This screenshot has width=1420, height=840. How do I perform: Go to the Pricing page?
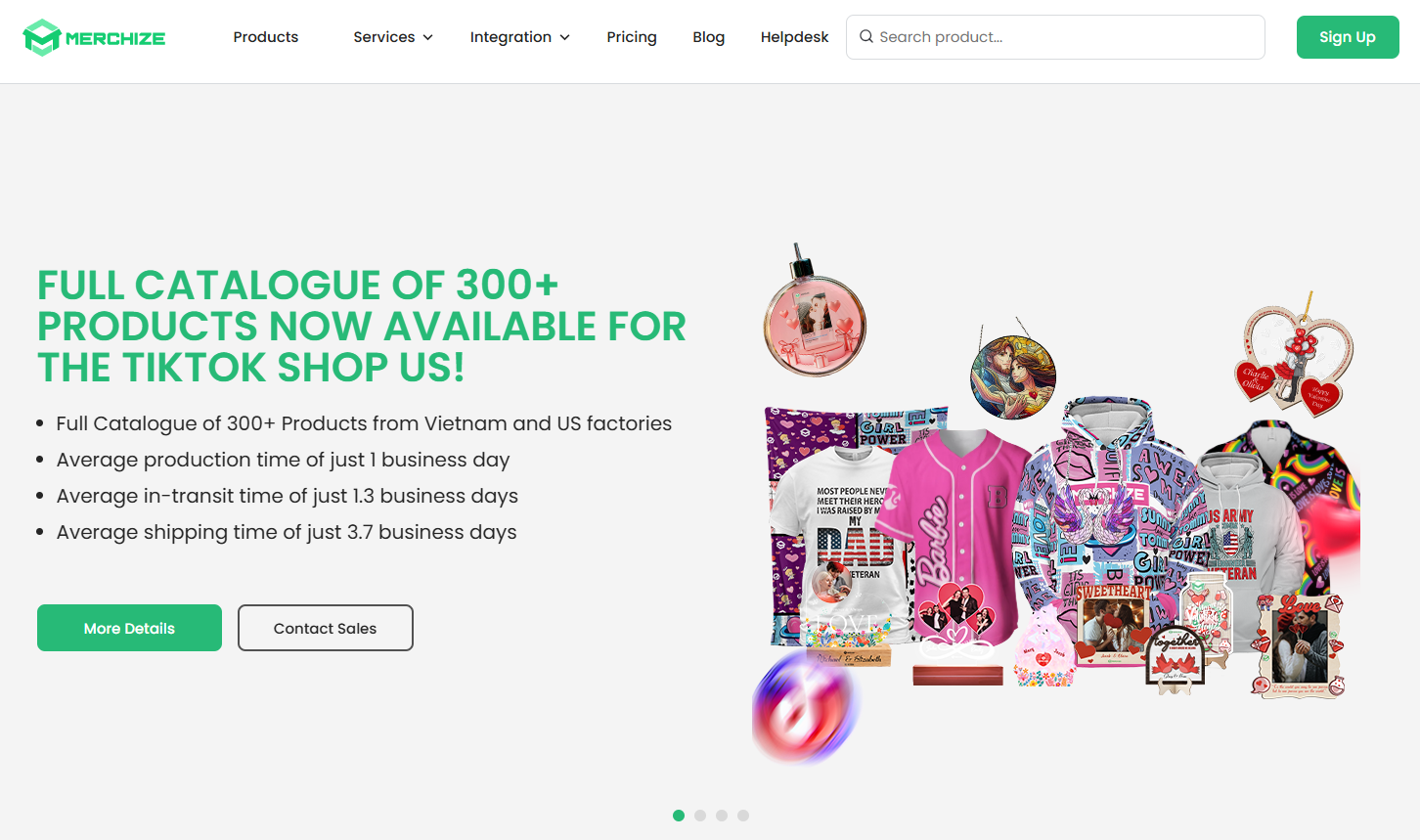coord(632,37)
